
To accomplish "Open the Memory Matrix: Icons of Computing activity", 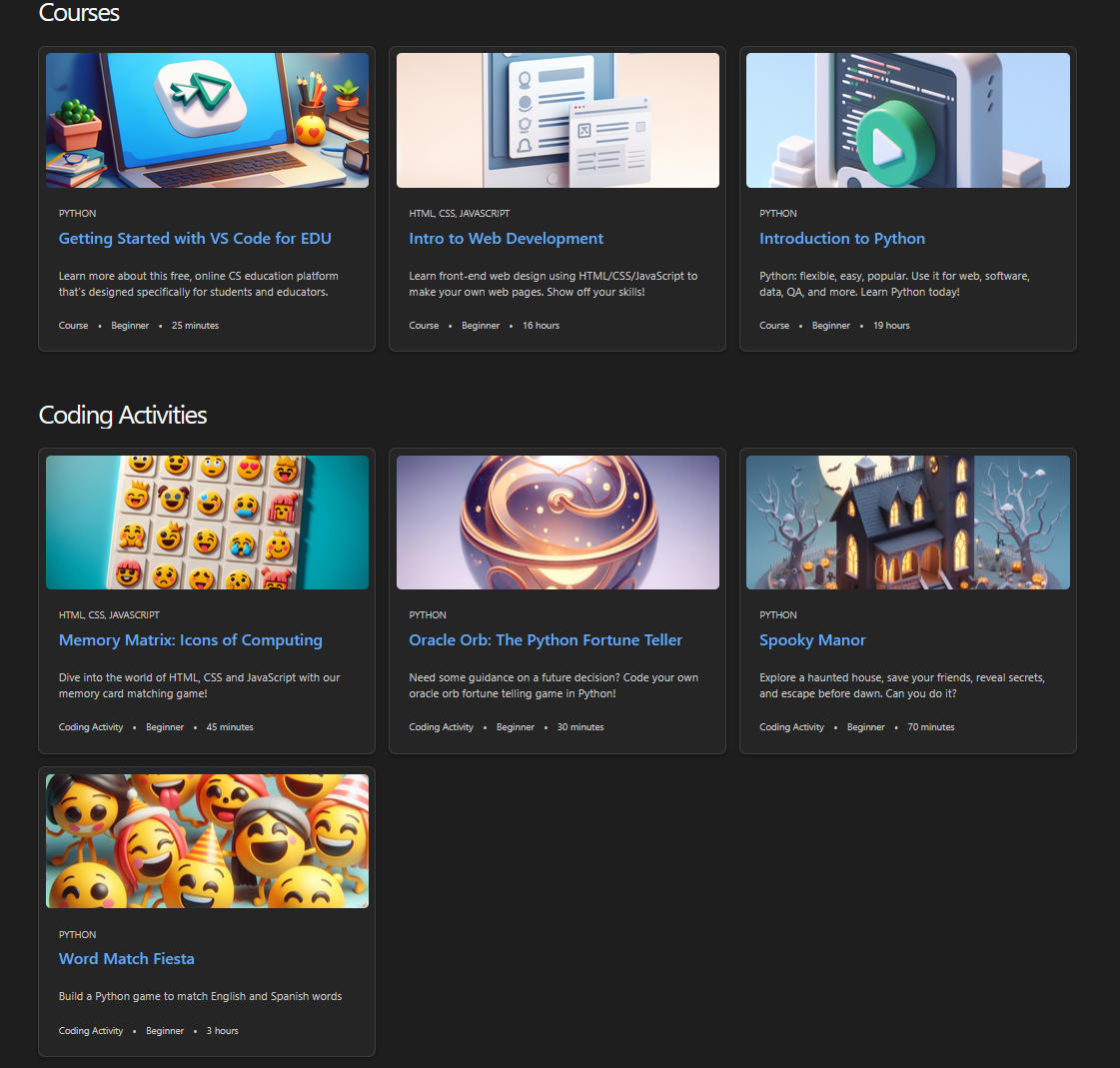I will click(x=191, y=639).
